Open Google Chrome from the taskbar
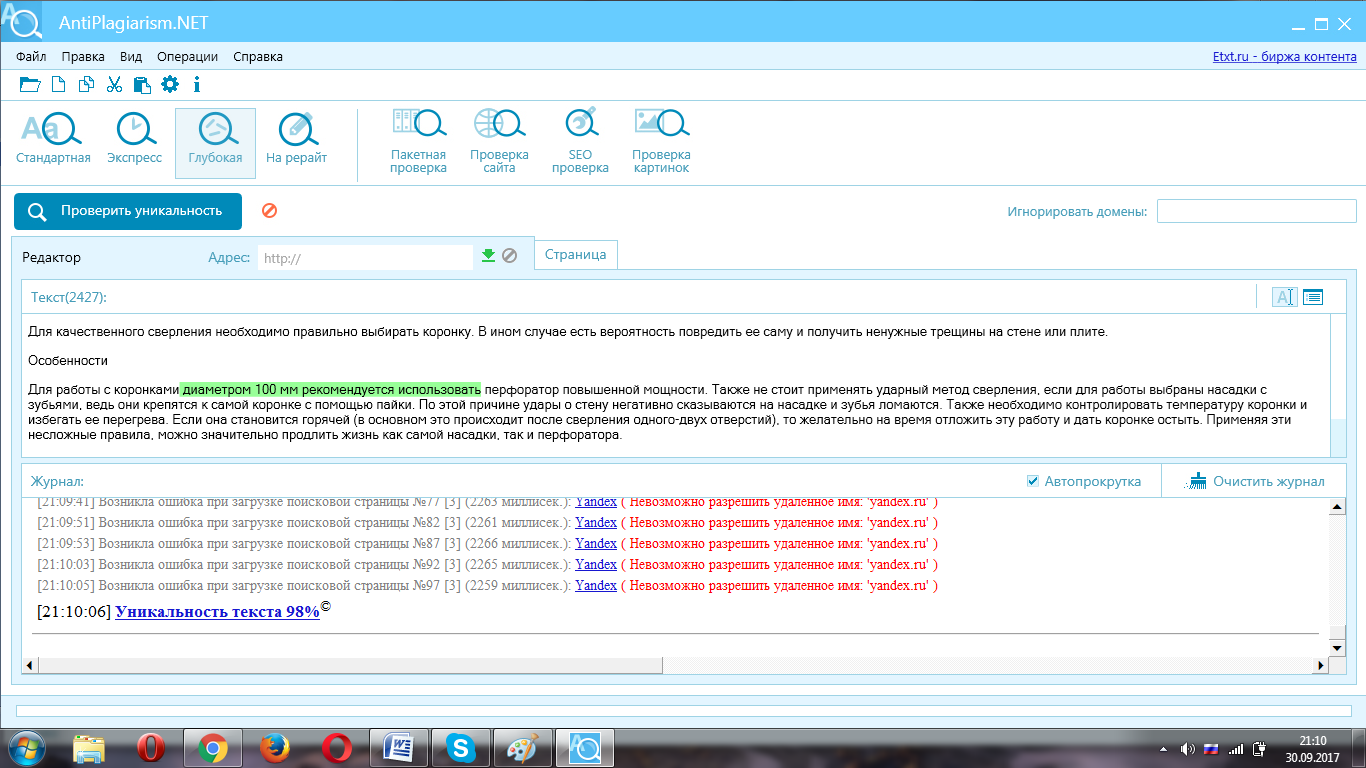This screenshot has width=1366, height=768. coord(212,748)
